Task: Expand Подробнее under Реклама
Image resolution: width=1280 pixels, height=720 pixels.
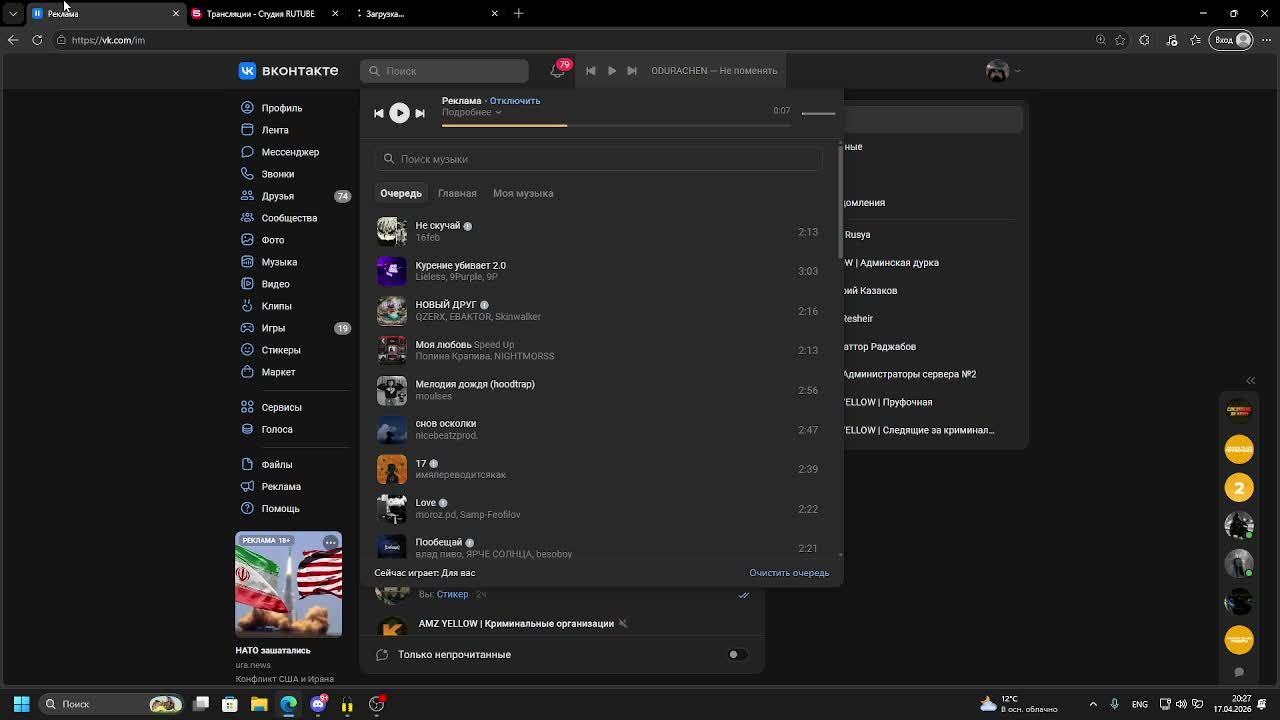Action: click(471, 112)
